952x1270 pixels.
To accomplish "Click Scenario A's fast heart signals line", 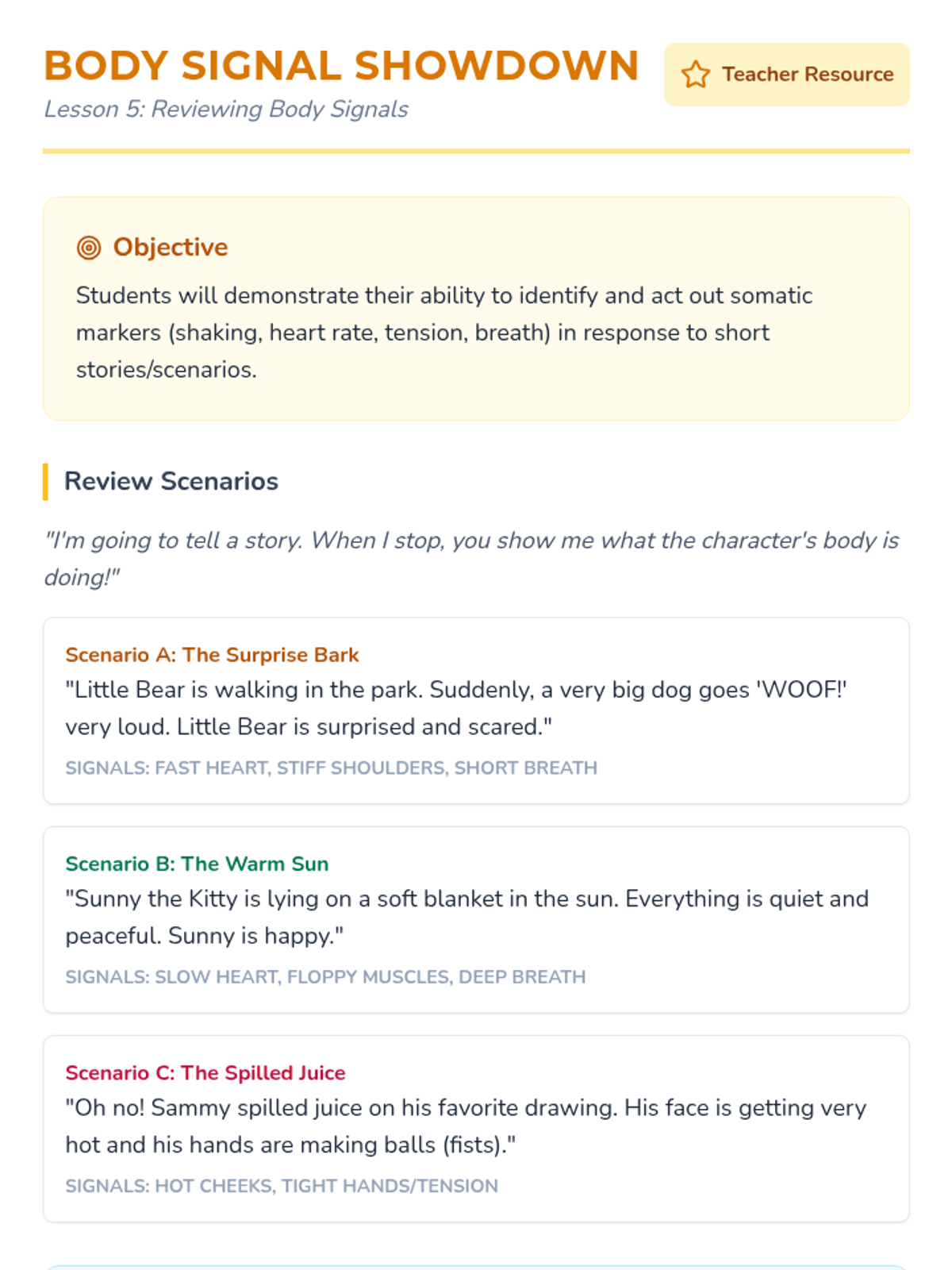I will [x=331, y=768].
